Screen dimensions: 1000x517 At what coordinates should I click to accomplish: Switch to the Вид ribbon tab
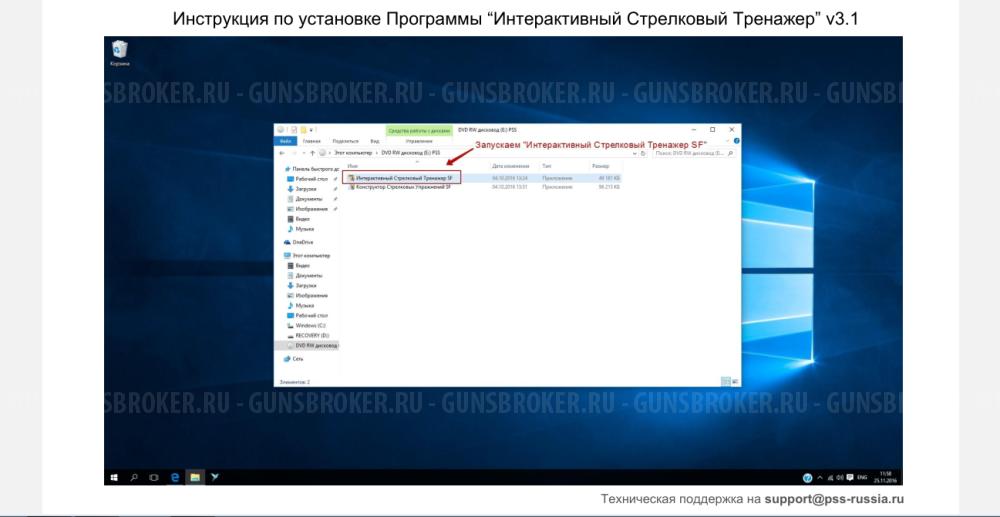pos(375,141)
